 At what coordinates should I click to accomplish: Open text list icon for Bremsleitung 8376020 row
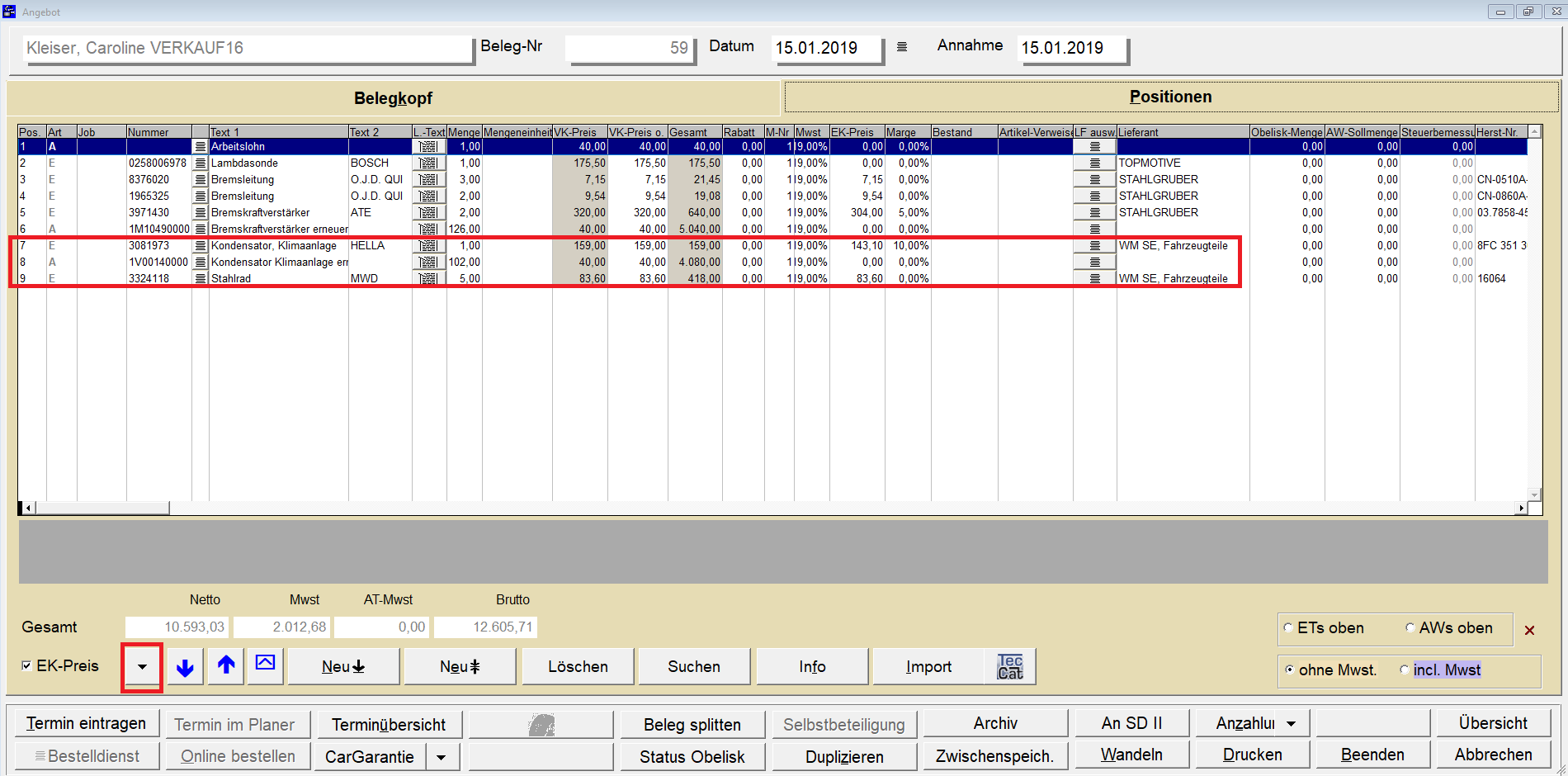coord(200,180)
